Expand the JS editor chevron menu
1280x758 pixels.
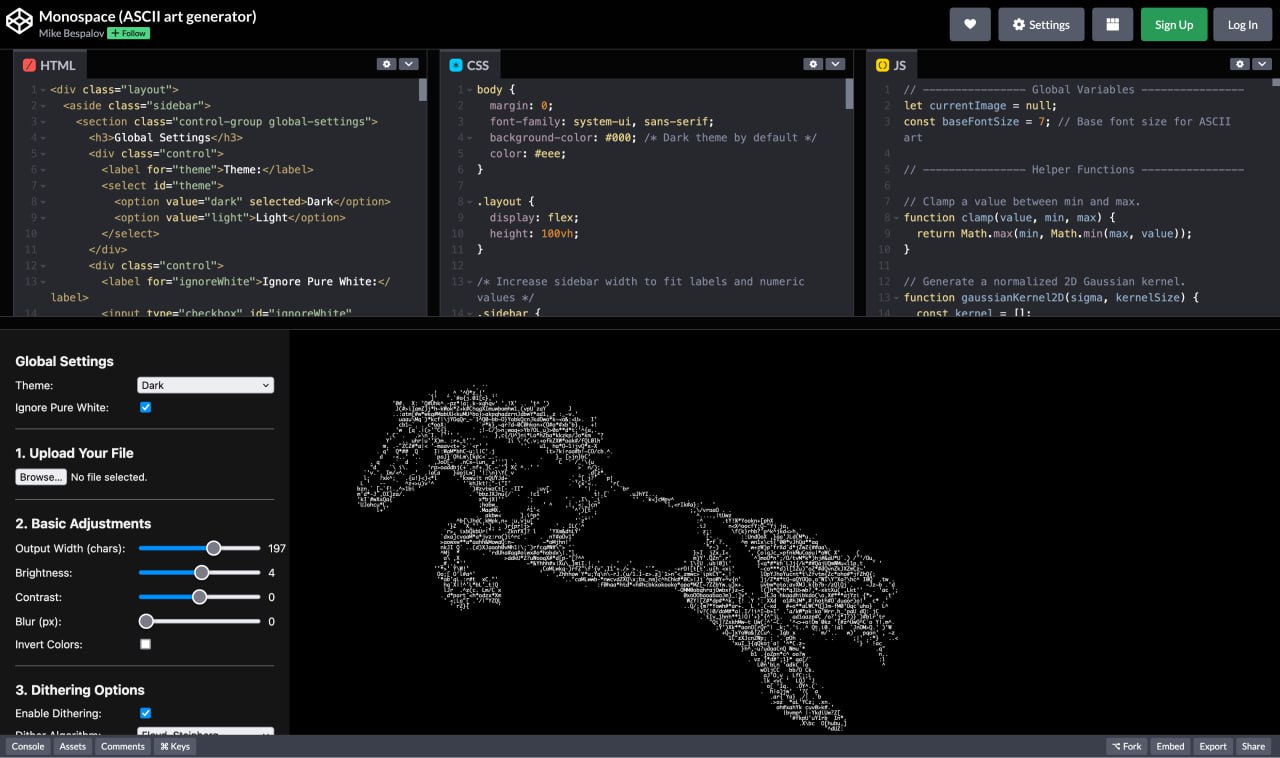point(1262,64)
